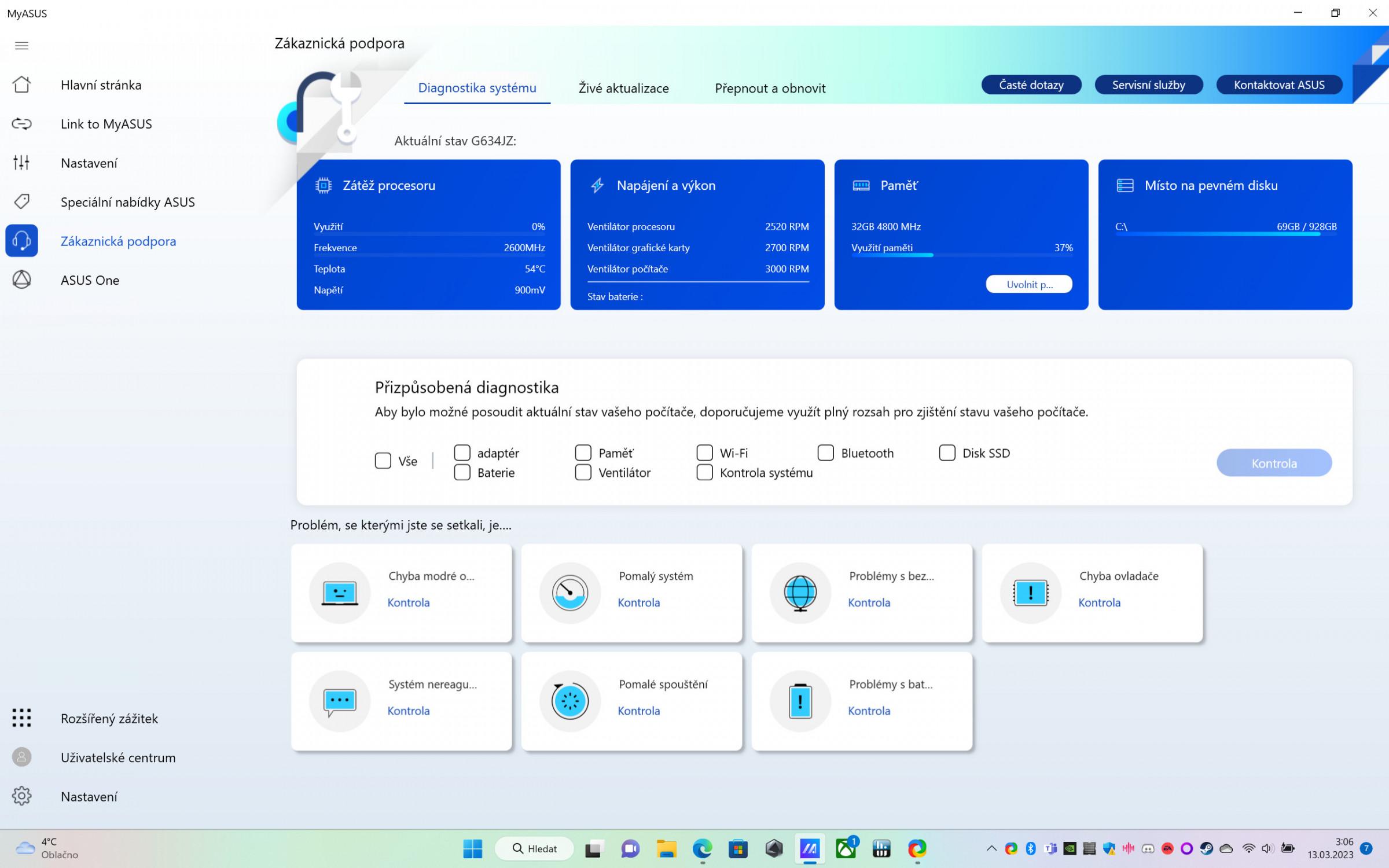Enable the Ventilátor checkbox
1389x868 pixels.
point(583,472)
